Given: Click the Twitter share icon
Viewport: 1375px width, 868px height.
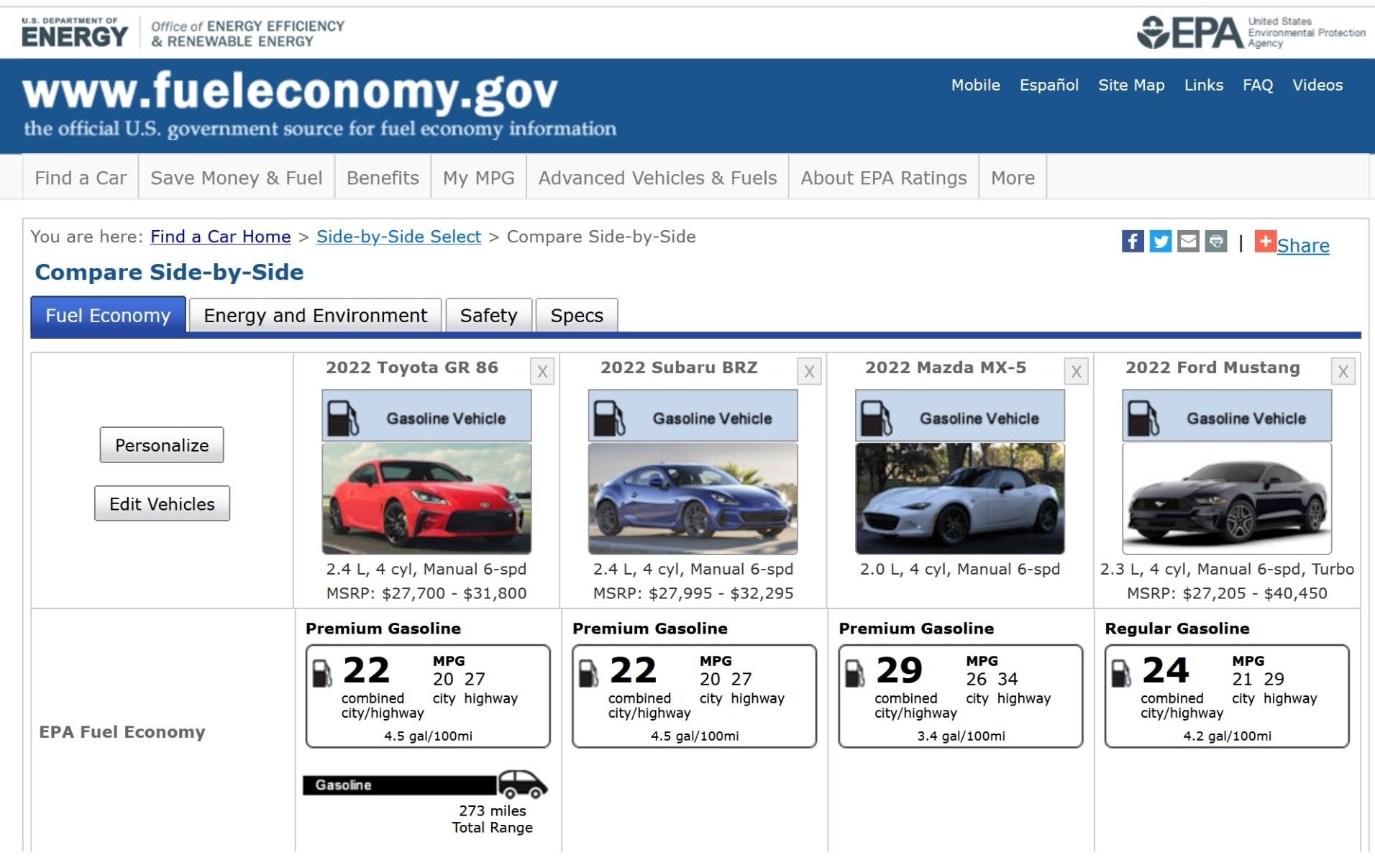Looking at the screenshot, I should point(1160,242).
